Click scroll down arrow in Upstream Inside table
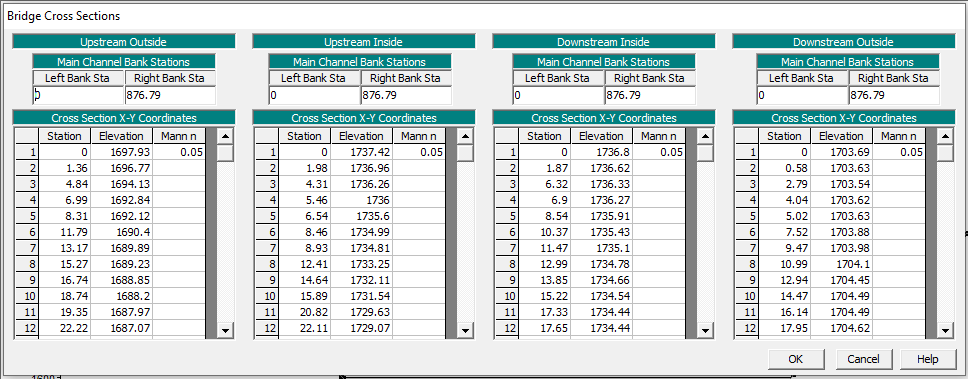Image resolution: width=968 pixels, height=379 pixels. [465, 331]
